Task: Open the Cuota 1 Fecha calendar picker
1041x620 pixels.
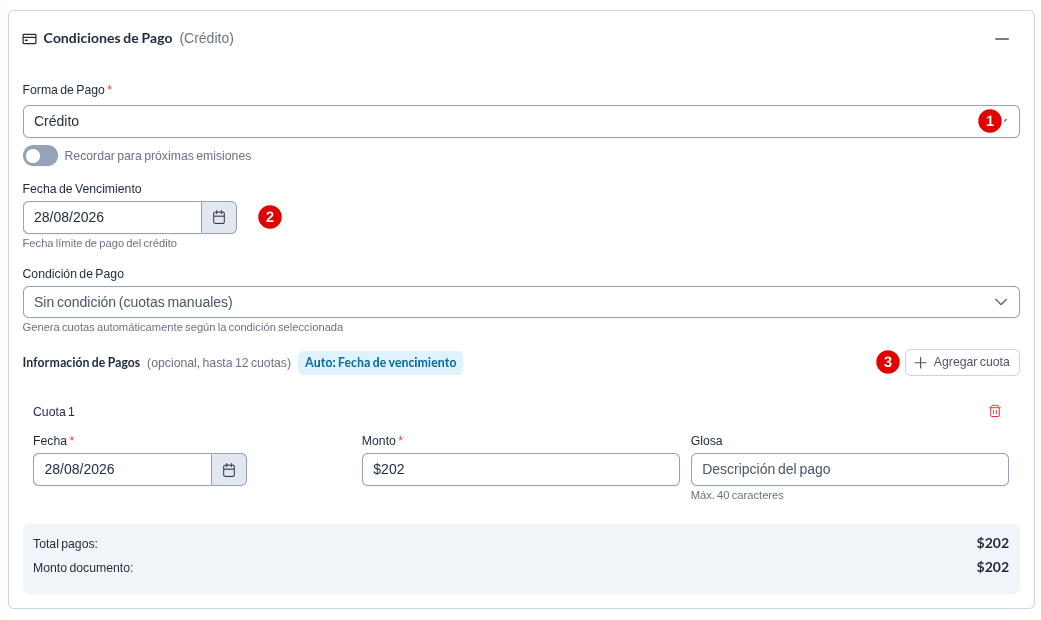Action: pyautogui.click(x=229, y=470)
